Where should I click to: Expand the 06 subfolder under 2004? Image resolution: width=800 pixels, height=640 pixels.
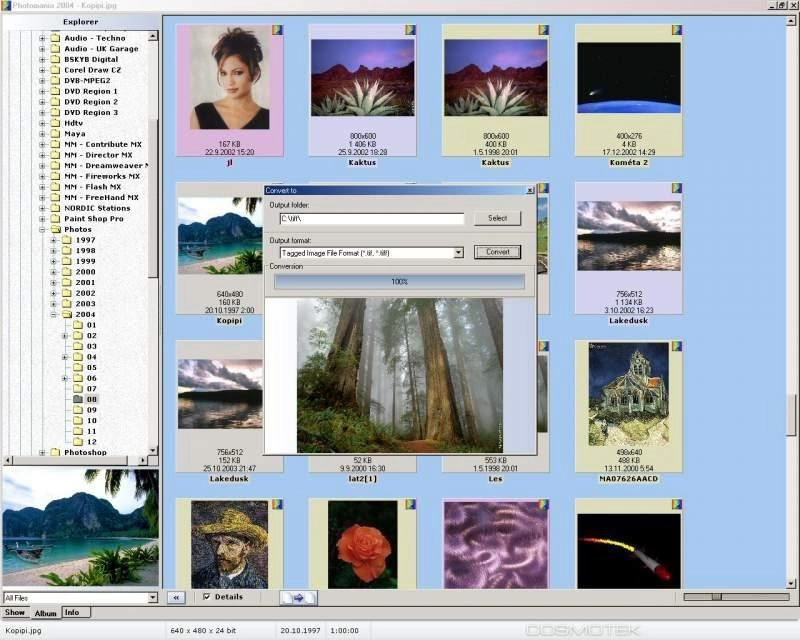[x=65, y=378]
